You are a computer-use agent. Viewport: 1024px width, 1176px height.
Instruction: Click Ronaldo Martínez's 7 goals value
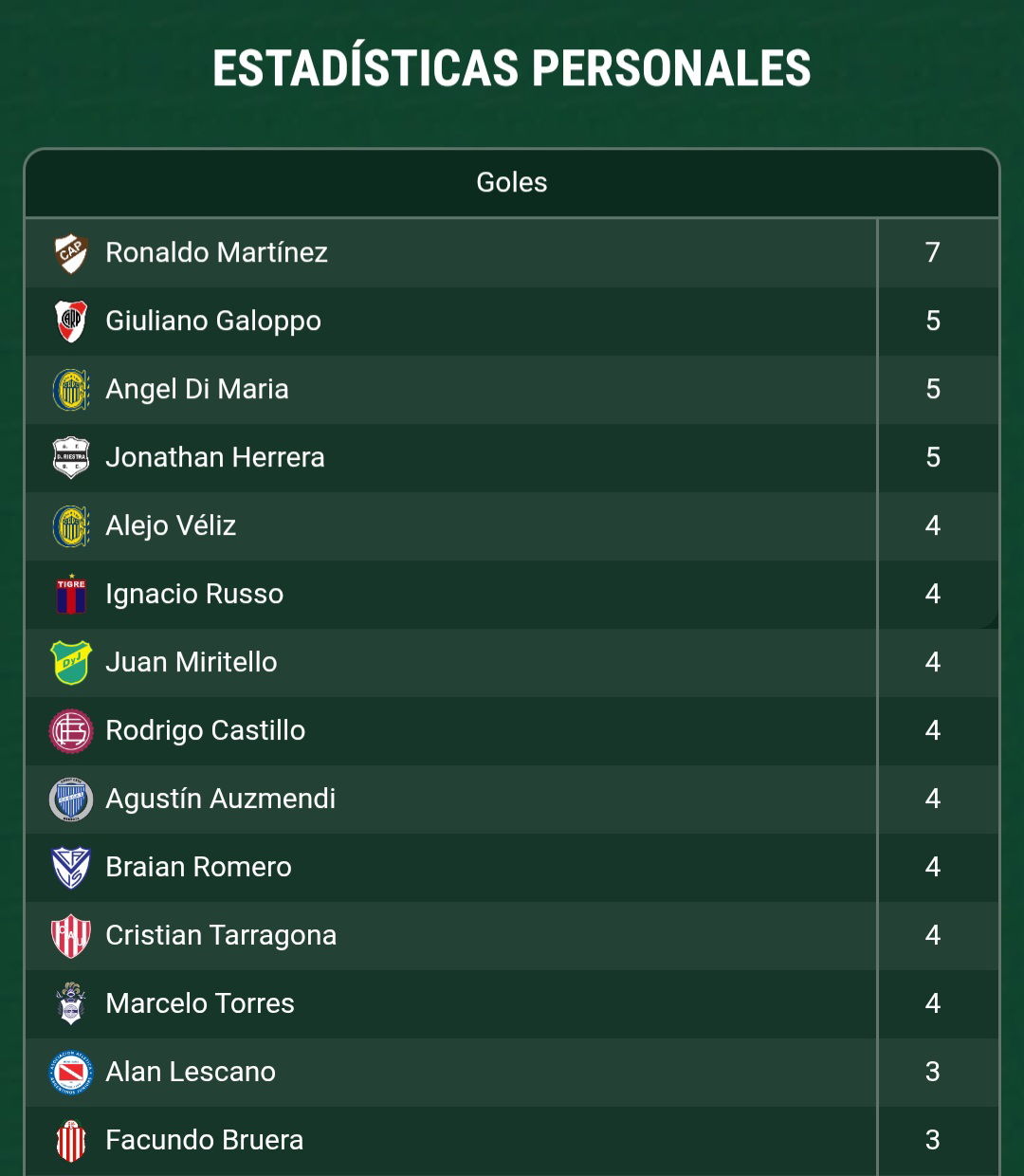(x=933, y=253)
